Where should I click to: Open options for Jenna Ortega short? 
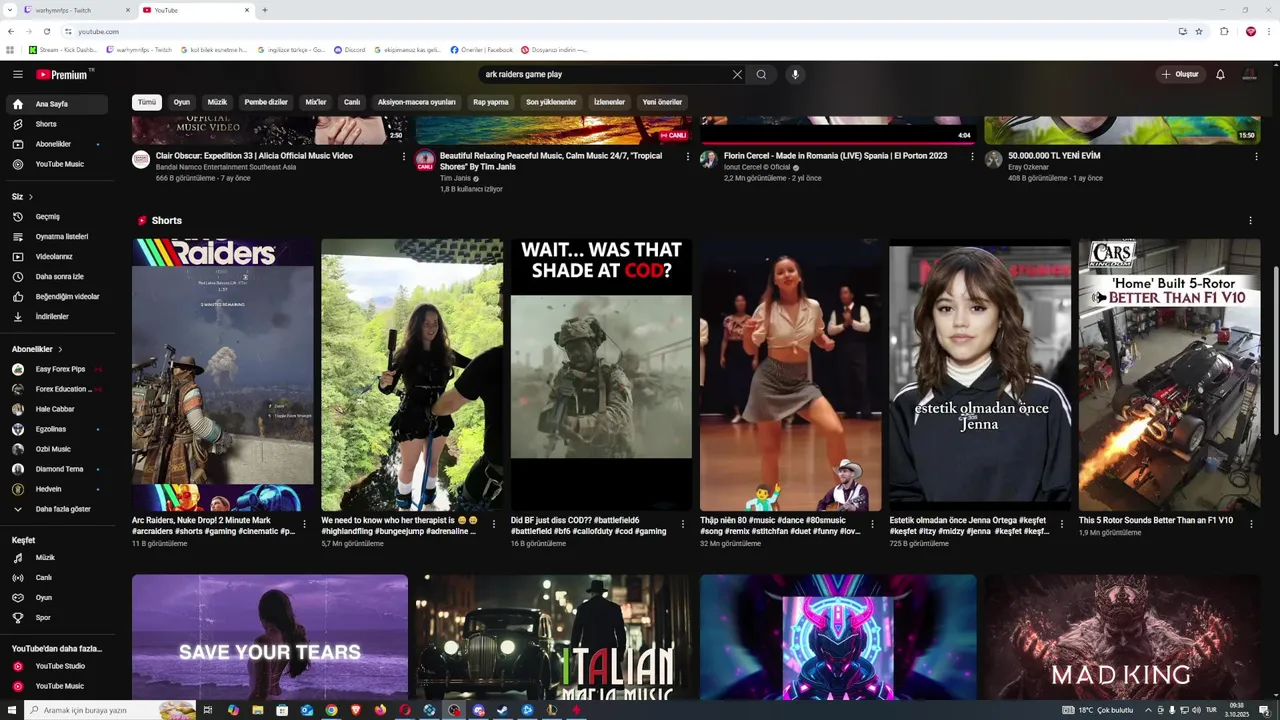1061,523
